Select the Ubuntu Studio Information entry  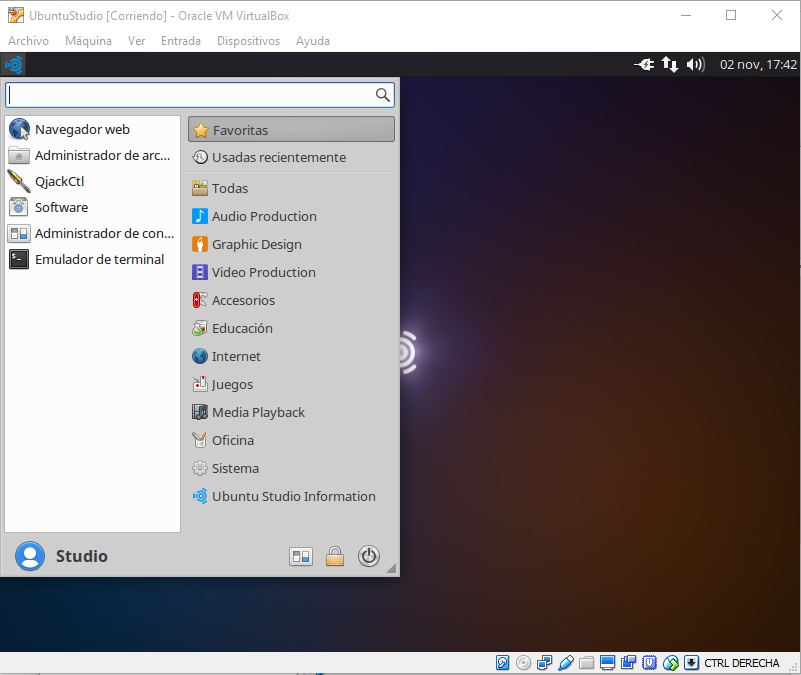(293, 496)
